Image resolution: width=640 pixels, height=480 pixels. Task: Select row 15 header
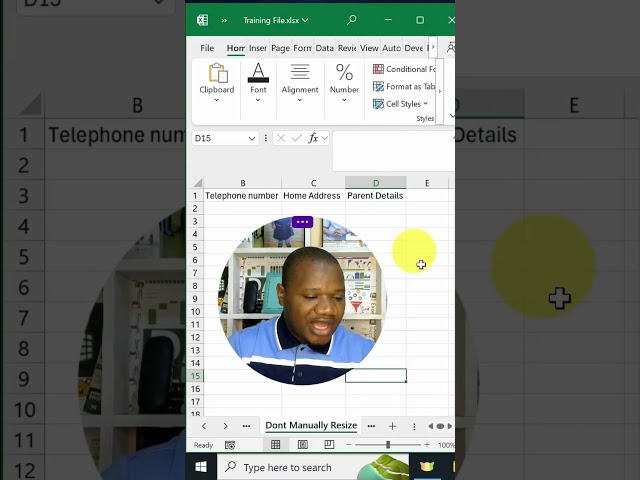[195, 376]
